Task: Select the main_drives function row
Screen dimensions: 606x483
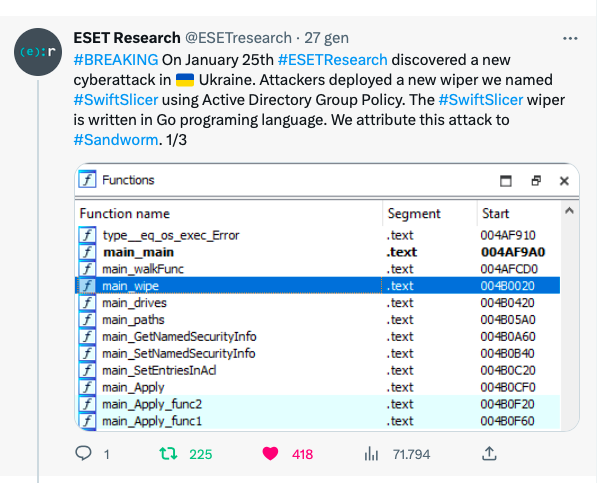Action: pyautogui.click(x=135, y=302)
